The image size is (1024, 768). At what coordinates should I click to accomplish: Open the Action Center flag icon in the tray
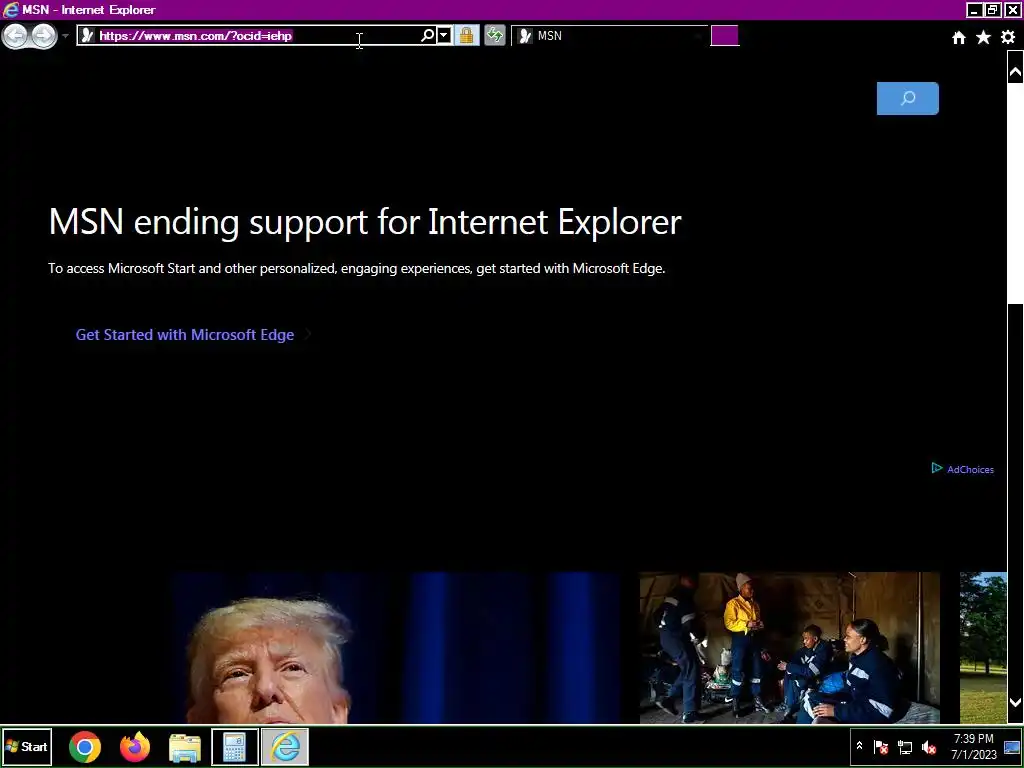881,747
